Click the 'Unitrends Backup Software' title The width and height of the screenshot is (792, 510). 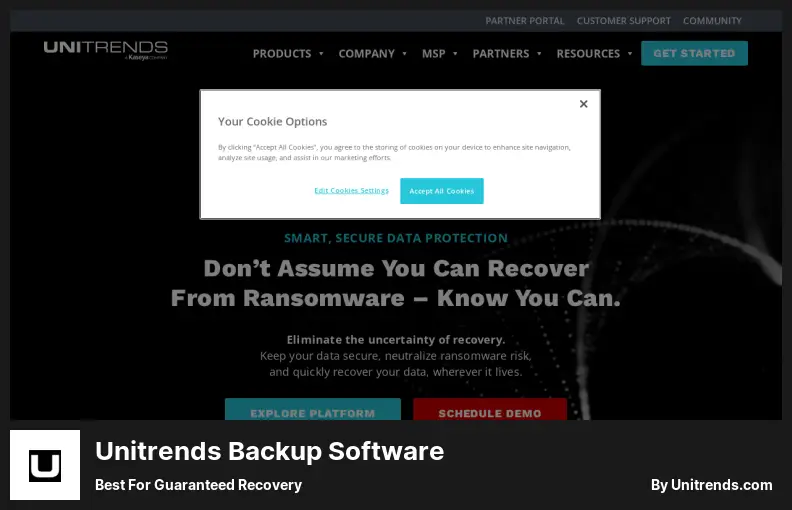[270, 451]
